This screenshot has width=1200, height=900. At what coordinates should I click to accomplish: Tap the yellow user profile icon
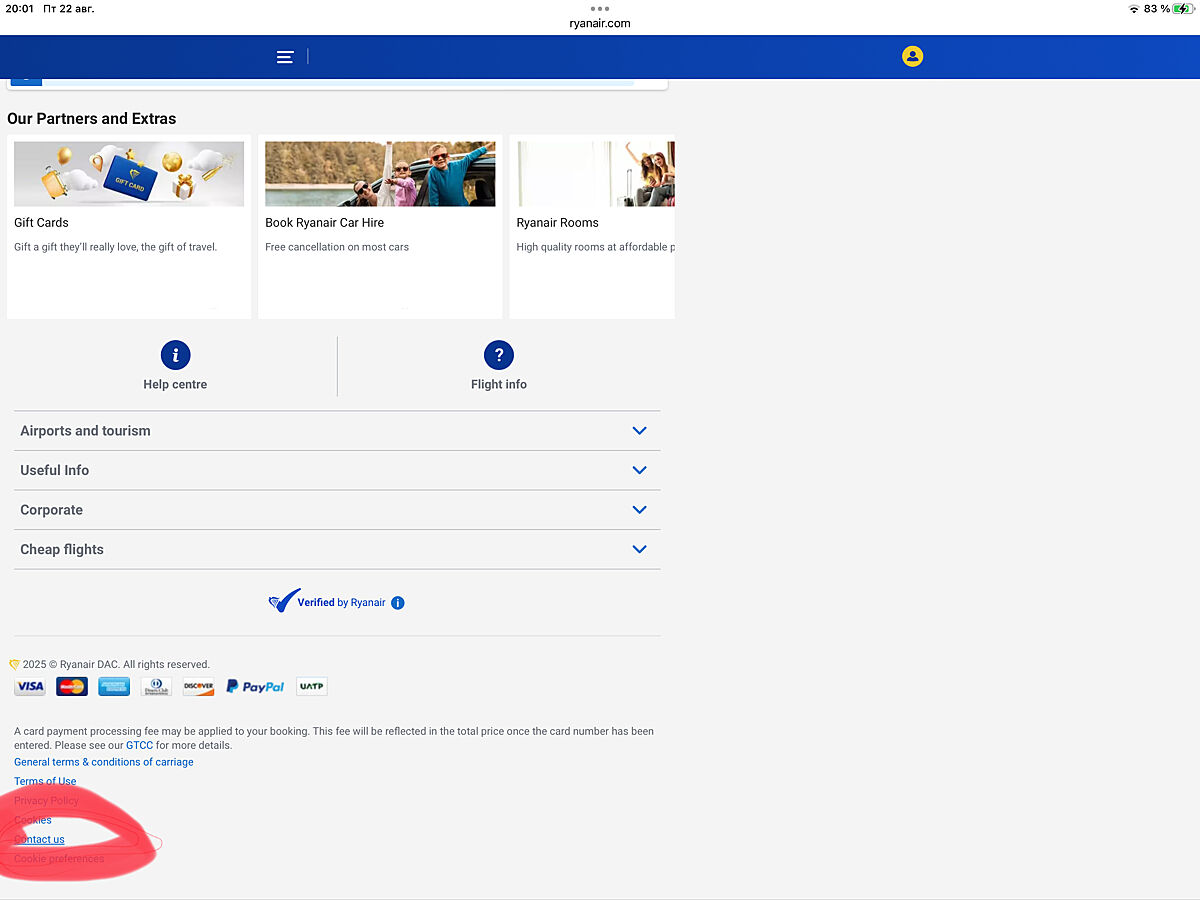coord(912,57)
